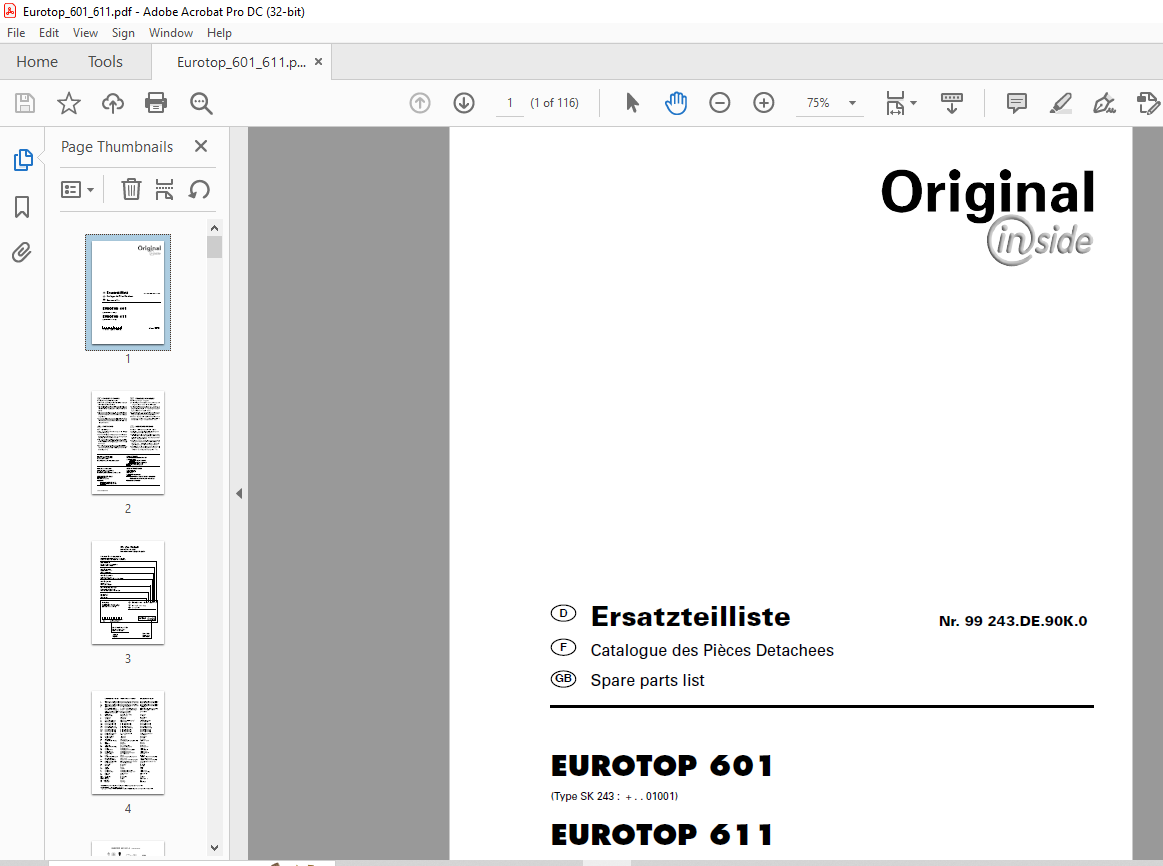
Task: Click the 'Ersatzteilliste' heading text
Action: click(x=691, y=617)
